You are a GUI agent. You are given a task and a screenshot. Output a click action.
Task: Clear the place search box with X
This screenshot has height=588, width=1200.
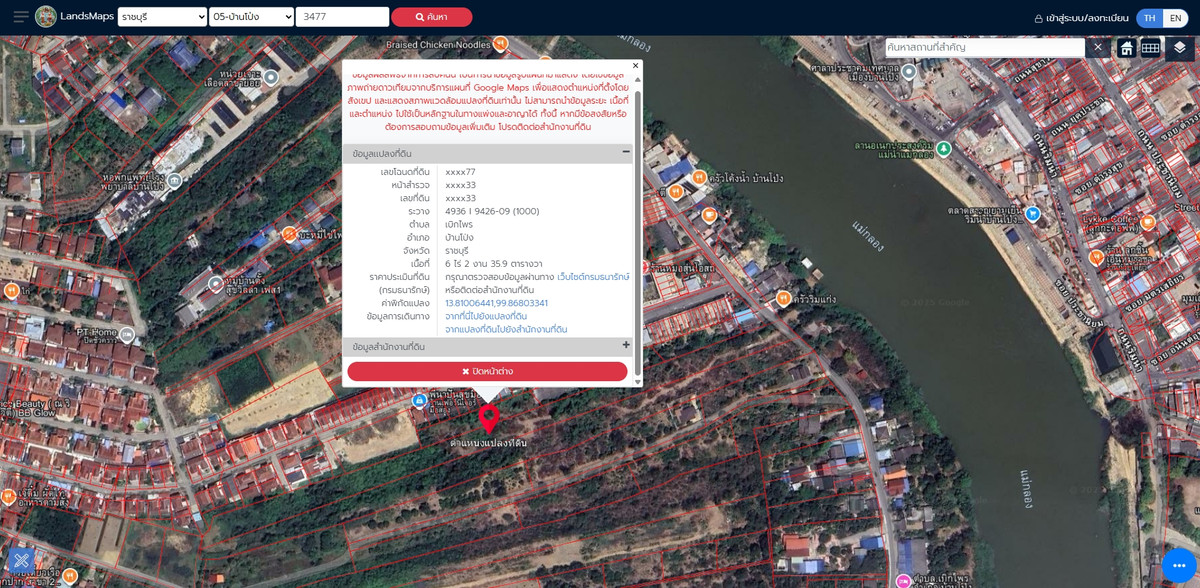[1097, 48]
